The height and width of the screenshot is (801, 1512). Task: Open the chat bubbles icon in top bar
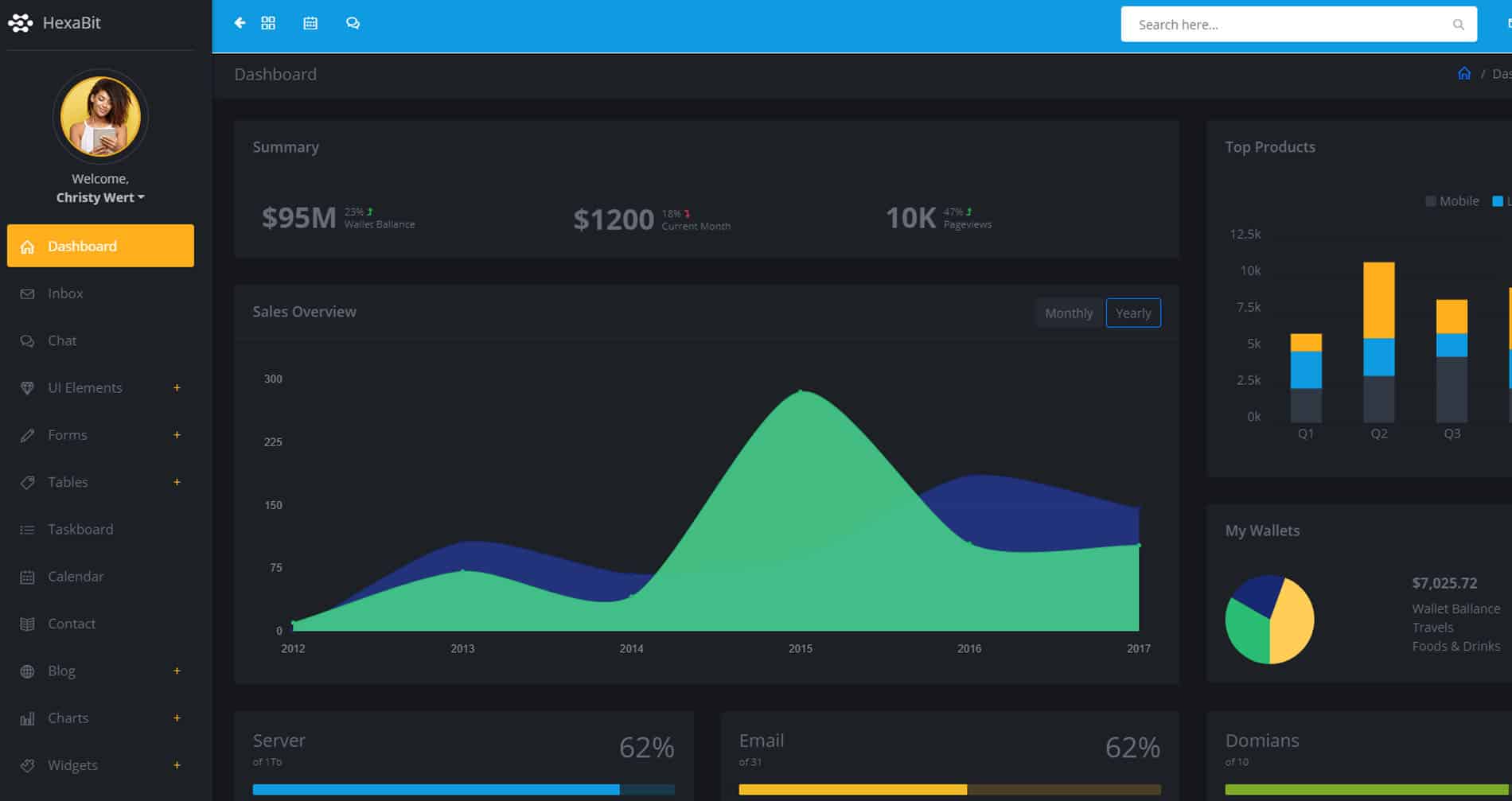(353, 23)
